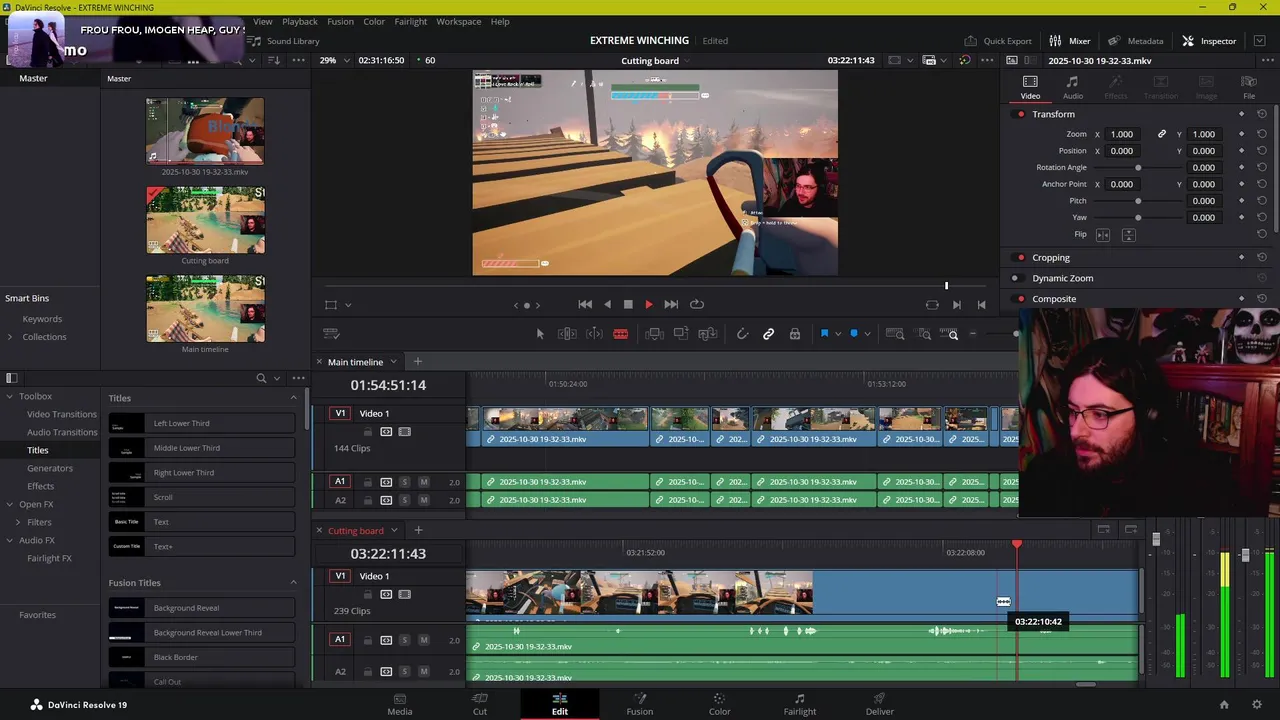1280x720 pixels.
Task: Activate the Trim Edit Mode tool
Action: 567,334
